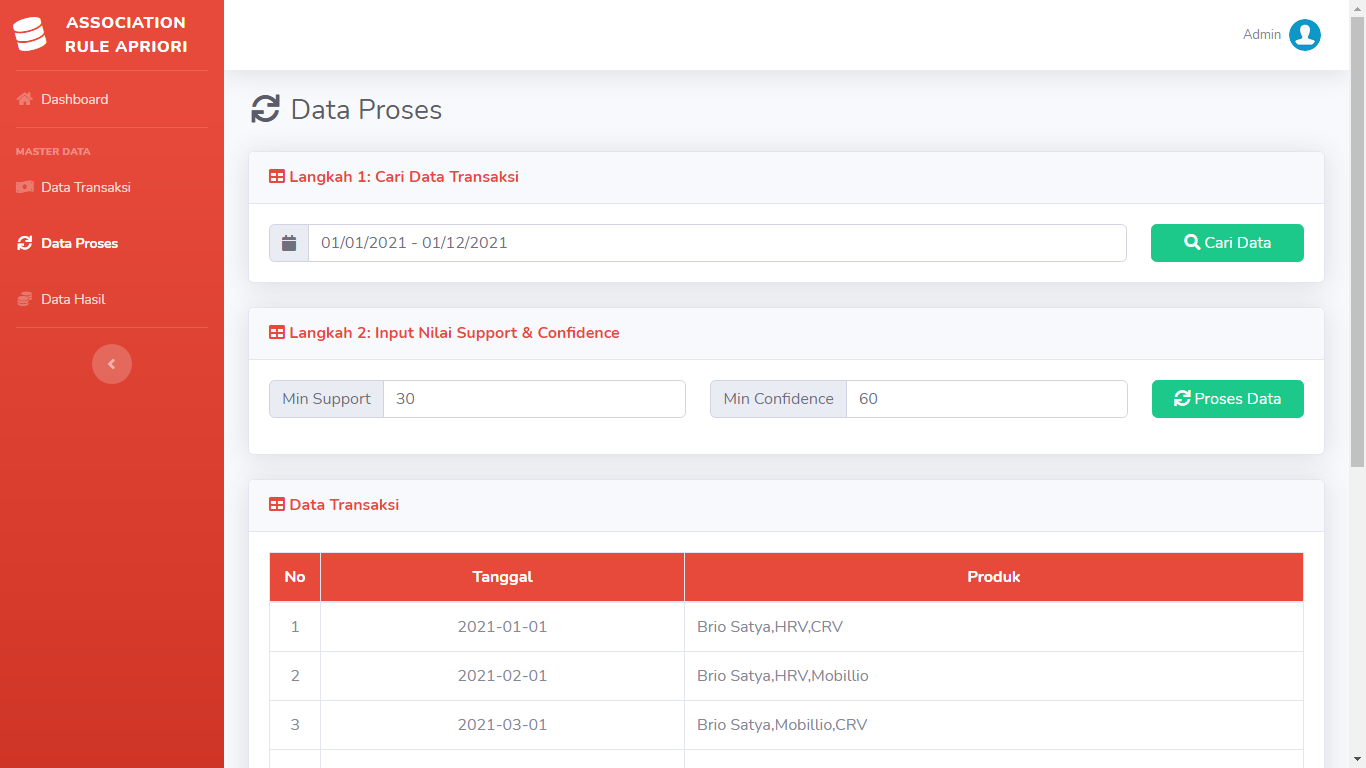Collapse the sidebar with the chevron button

(112, 364)
